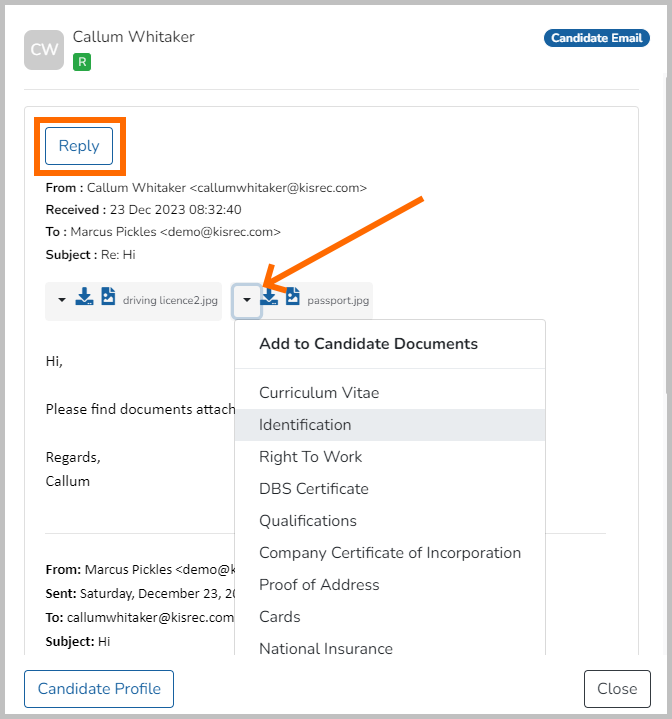672x719 pixels.
Task: Open the Candidate Profile
Action: [x=99, y=689]
